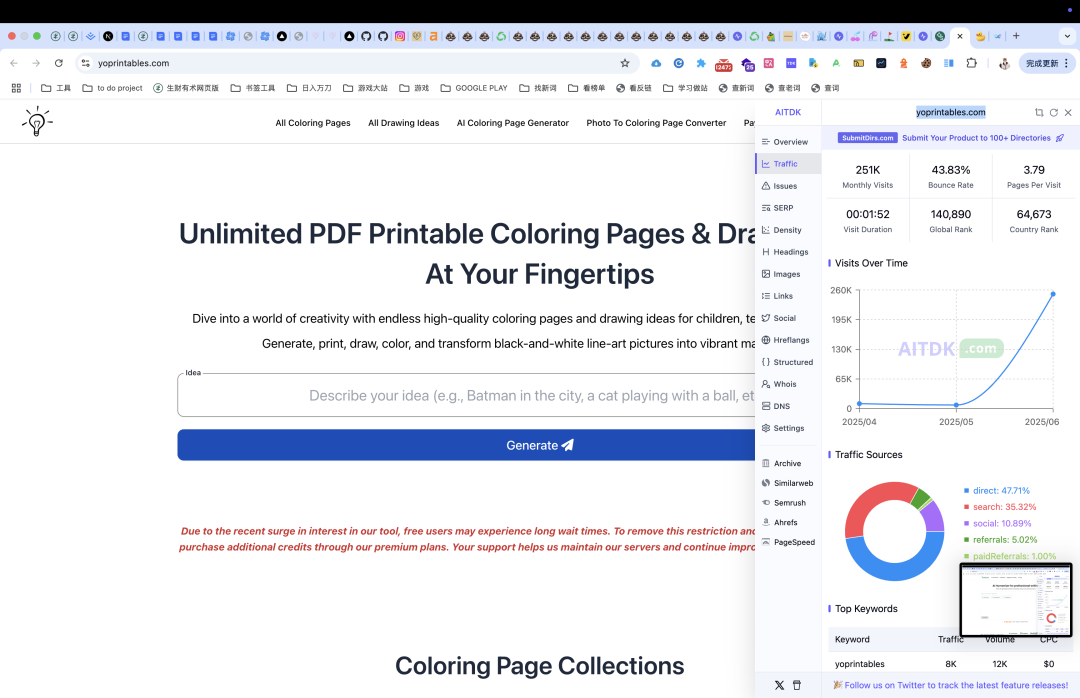
Task: Open the Structured data braces icon
Action: coord(766,362)
